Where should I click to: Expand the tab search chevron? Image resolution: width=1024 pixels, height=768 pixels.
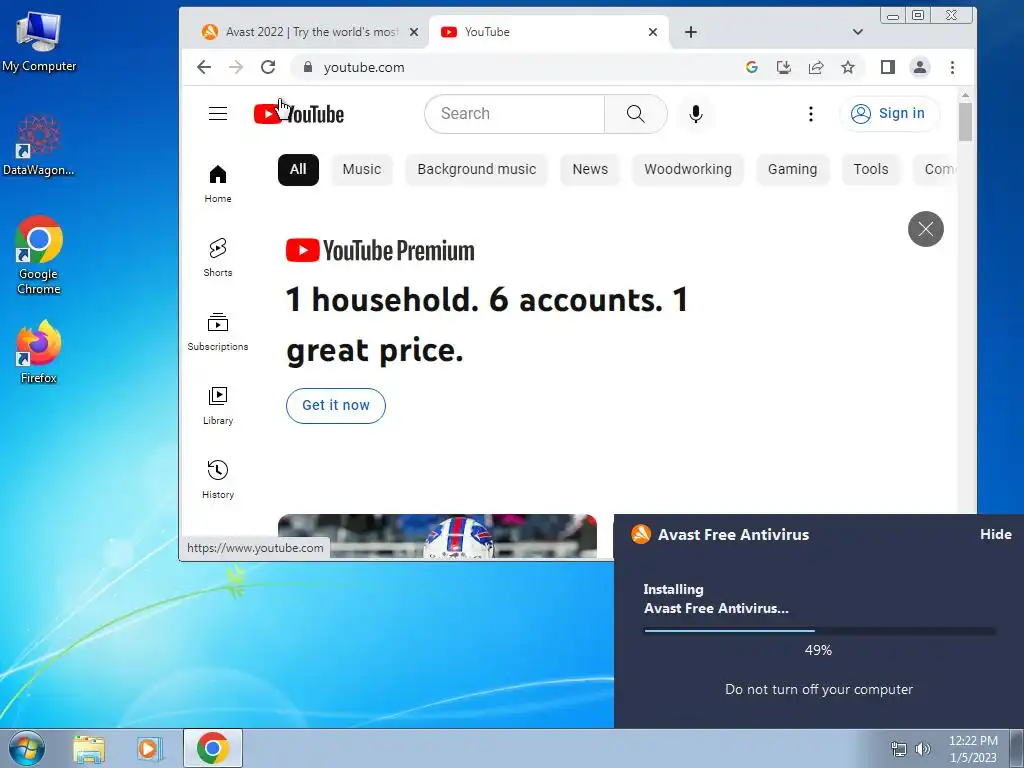(x=857, y=32)
